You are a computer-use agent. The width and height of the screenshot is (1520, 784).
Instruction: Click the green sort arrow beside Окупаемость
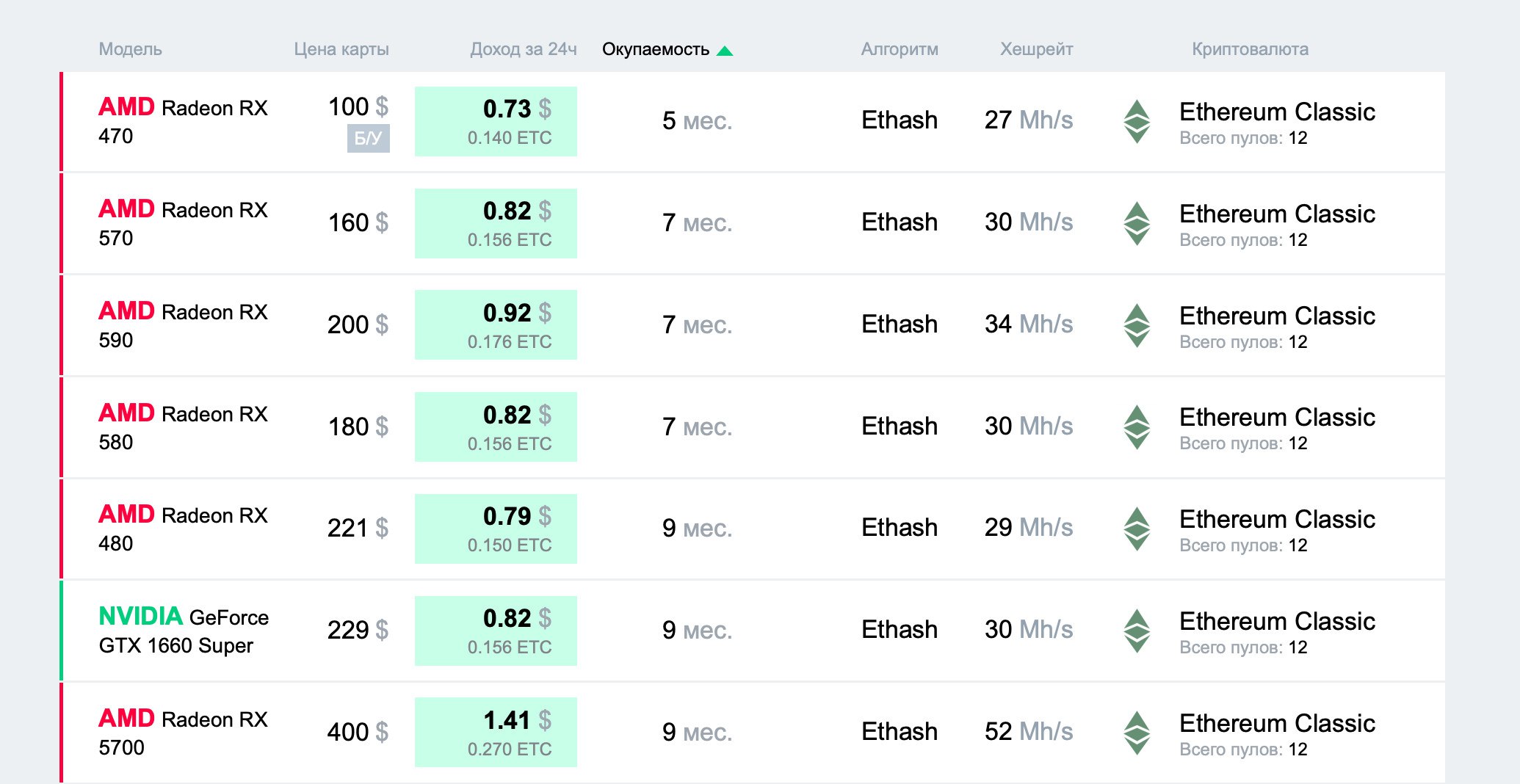point(725,51)
